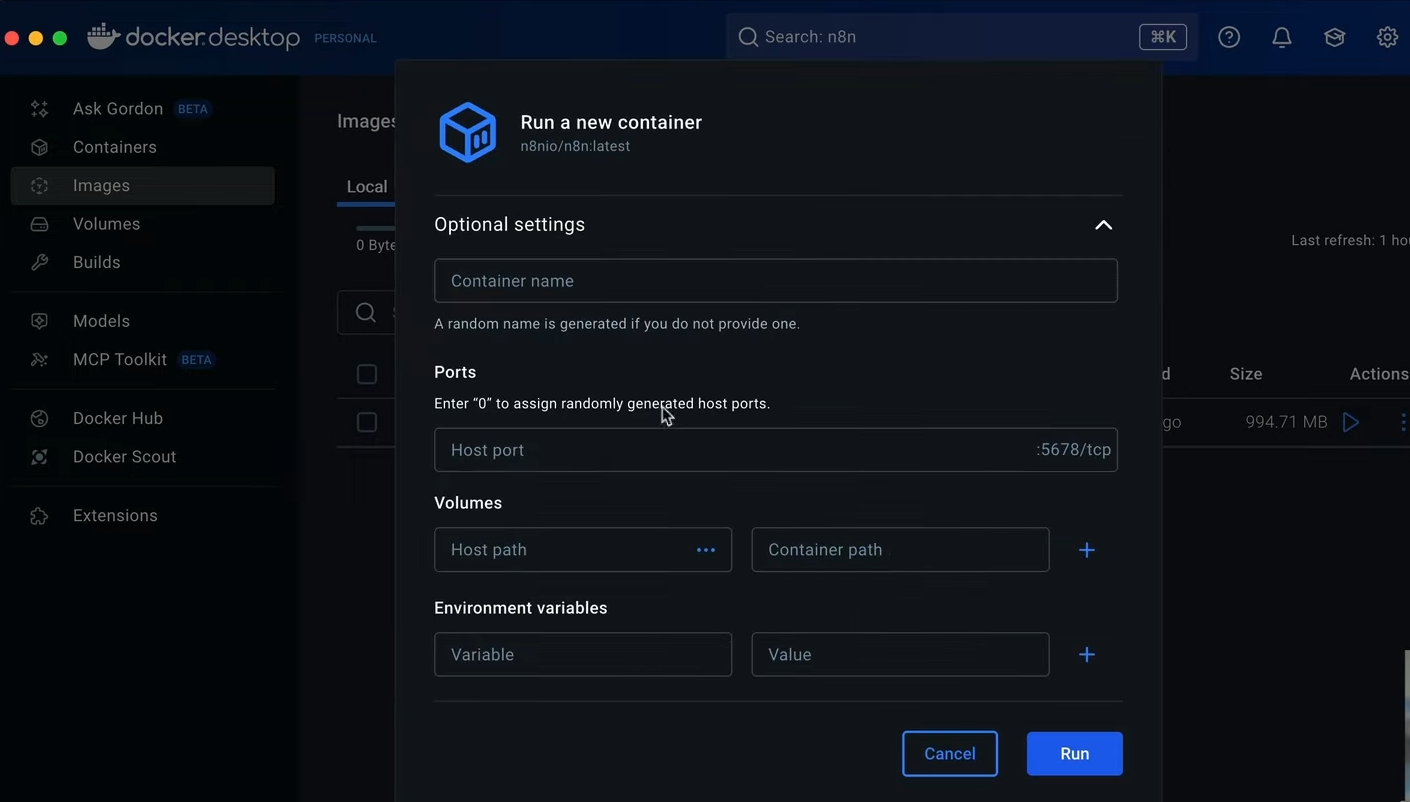
Task: Click the Images sidebar icon
Action: (39, 186)
